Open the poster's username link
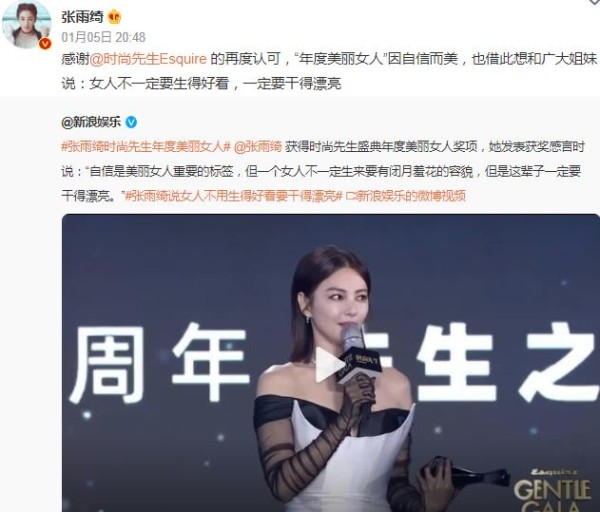The width and height of the screenshot is (600, 512). click(82, 17)
